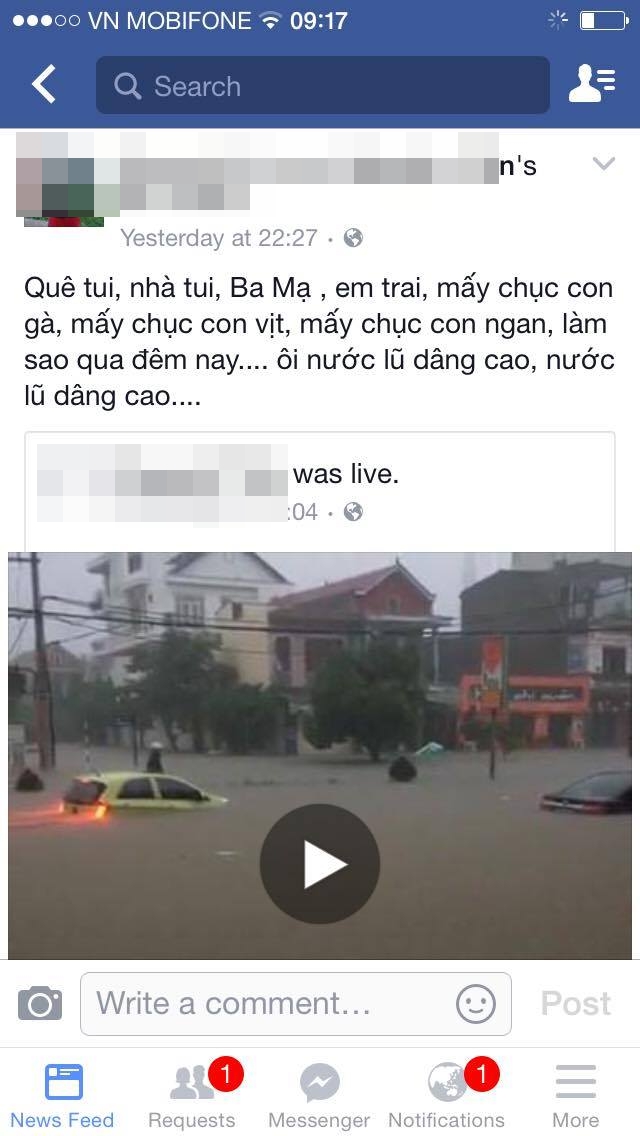640x1136 pixels.
Task: Open the Notifications tab
Action: pos(446,1096)
